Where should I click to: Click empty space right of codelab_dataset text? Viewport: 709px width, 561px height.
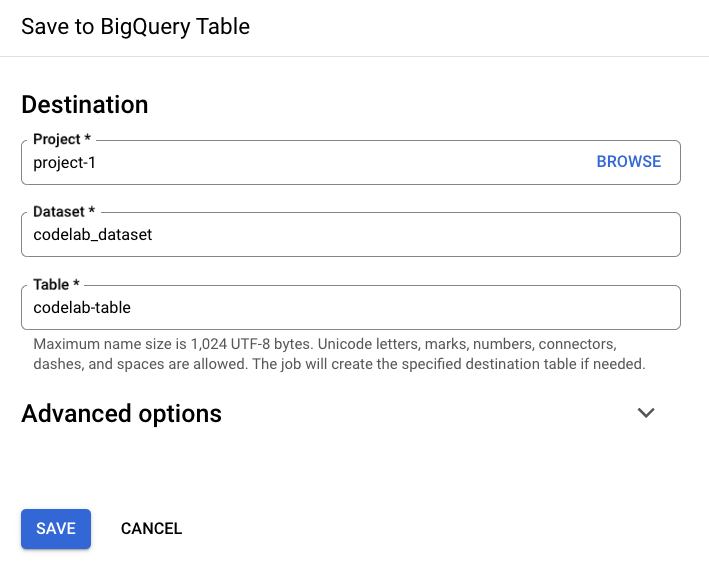(x=420, y=235)
